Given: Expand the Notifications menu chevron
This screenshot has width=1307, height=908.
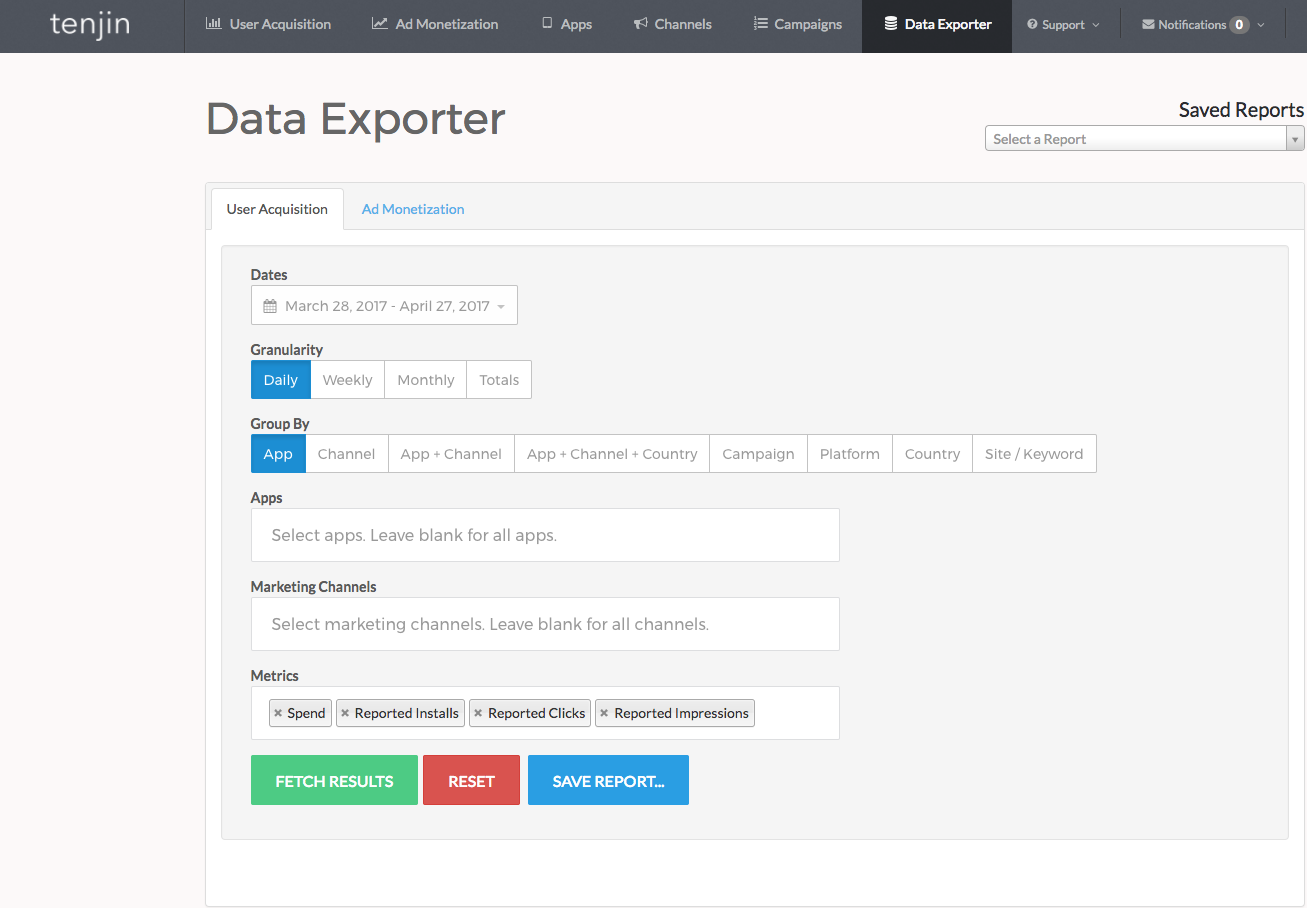Looking at the screenshot, I should (x=1260, y=25).
